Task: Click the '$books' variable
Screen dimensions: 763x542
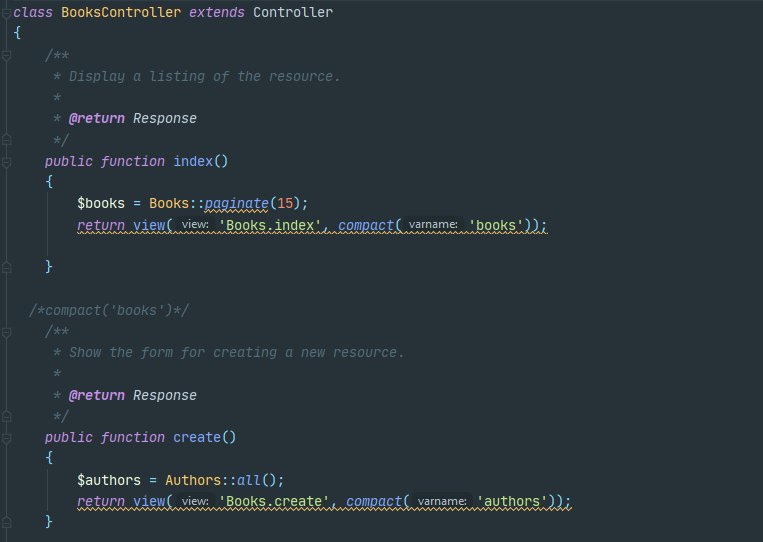Action: pos(101,203)
